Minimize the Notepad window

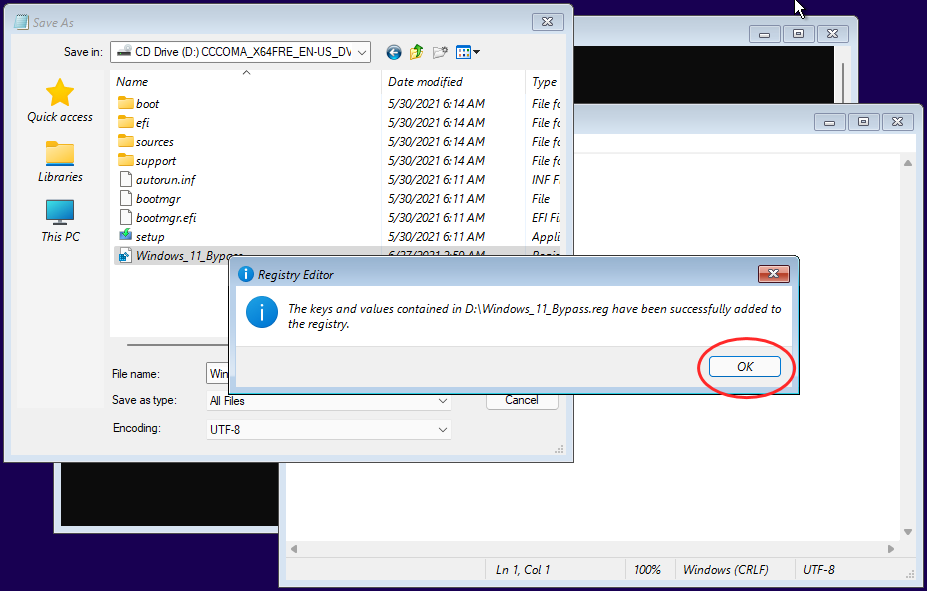(x=829, y=122)
